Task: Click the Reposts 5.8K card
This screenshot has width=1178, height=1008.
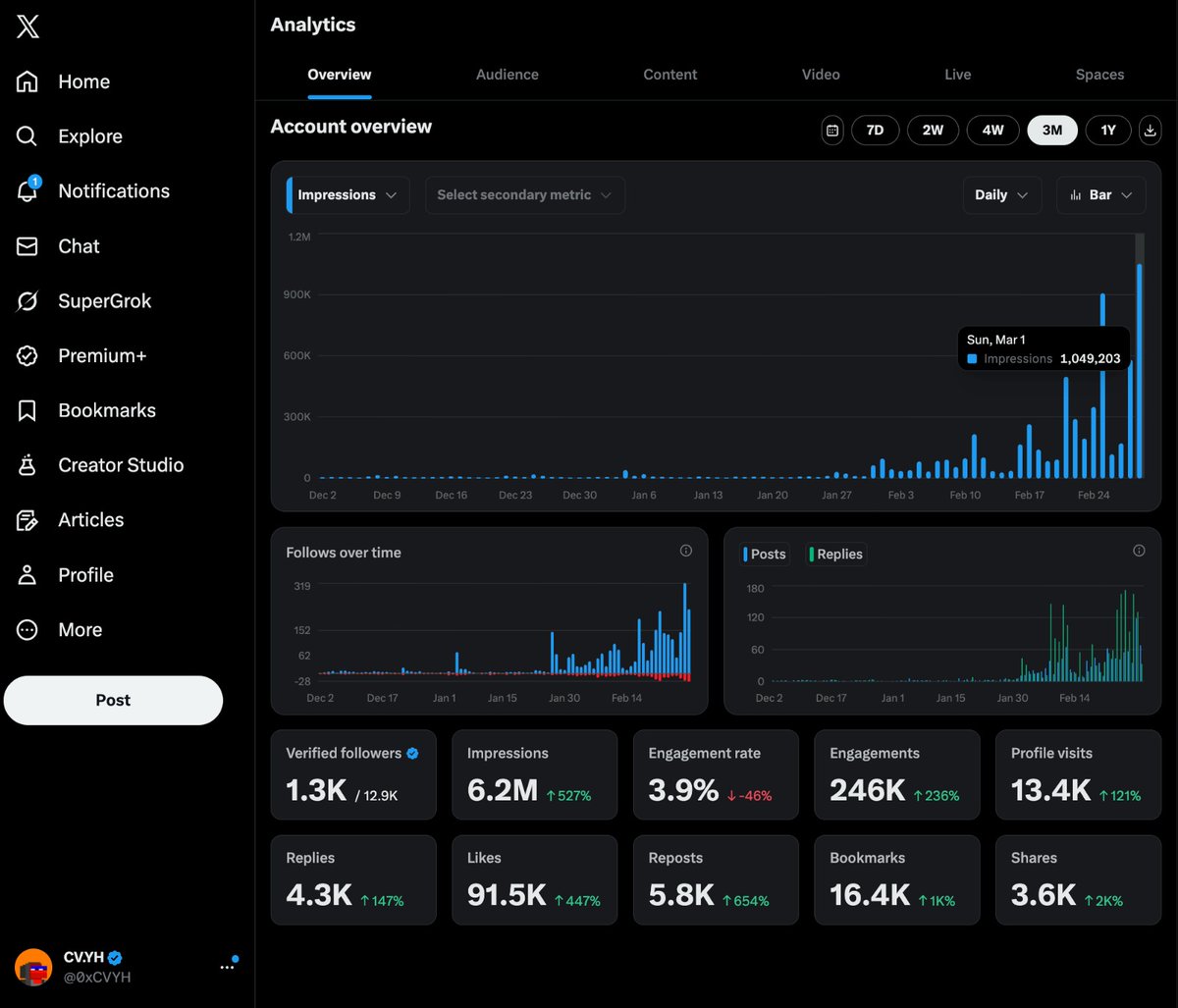Action: pos(716,879)
